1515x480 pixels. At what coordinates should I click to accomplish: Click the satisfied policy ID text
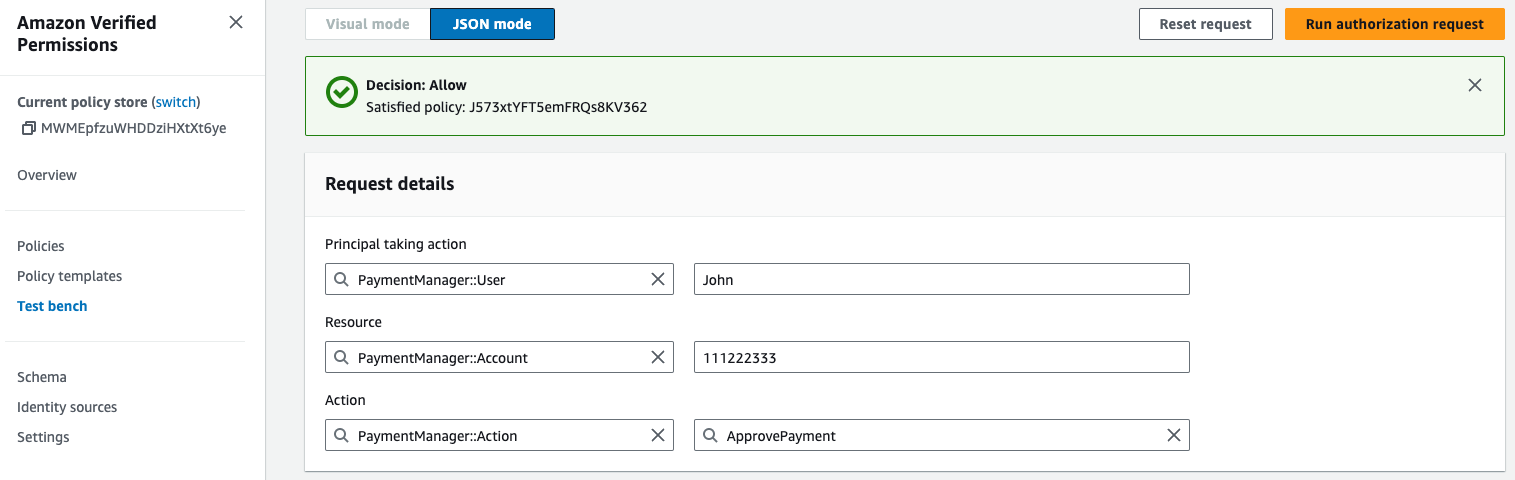click(x=558, y=107)
